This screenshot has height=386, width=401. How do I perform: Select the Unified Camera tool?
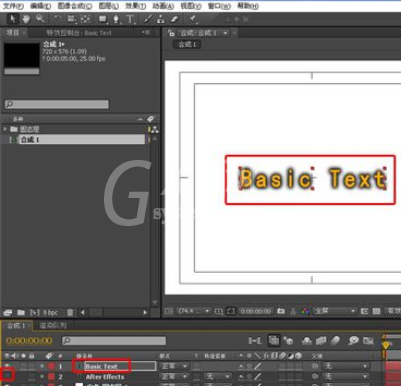click(x=71, y=19)
